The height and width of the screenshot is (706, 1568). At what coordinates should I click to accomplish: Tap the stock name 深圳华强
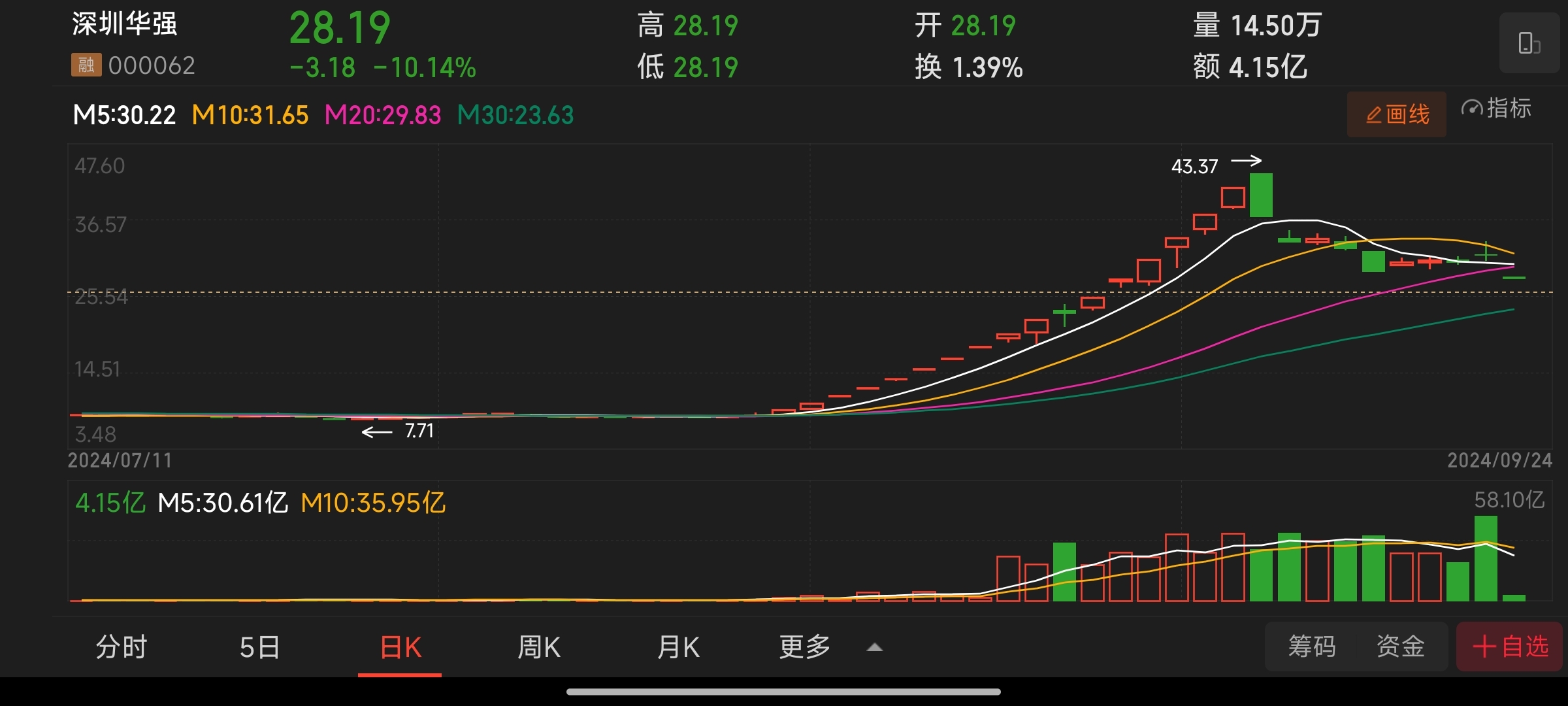[x=124, y=24]
